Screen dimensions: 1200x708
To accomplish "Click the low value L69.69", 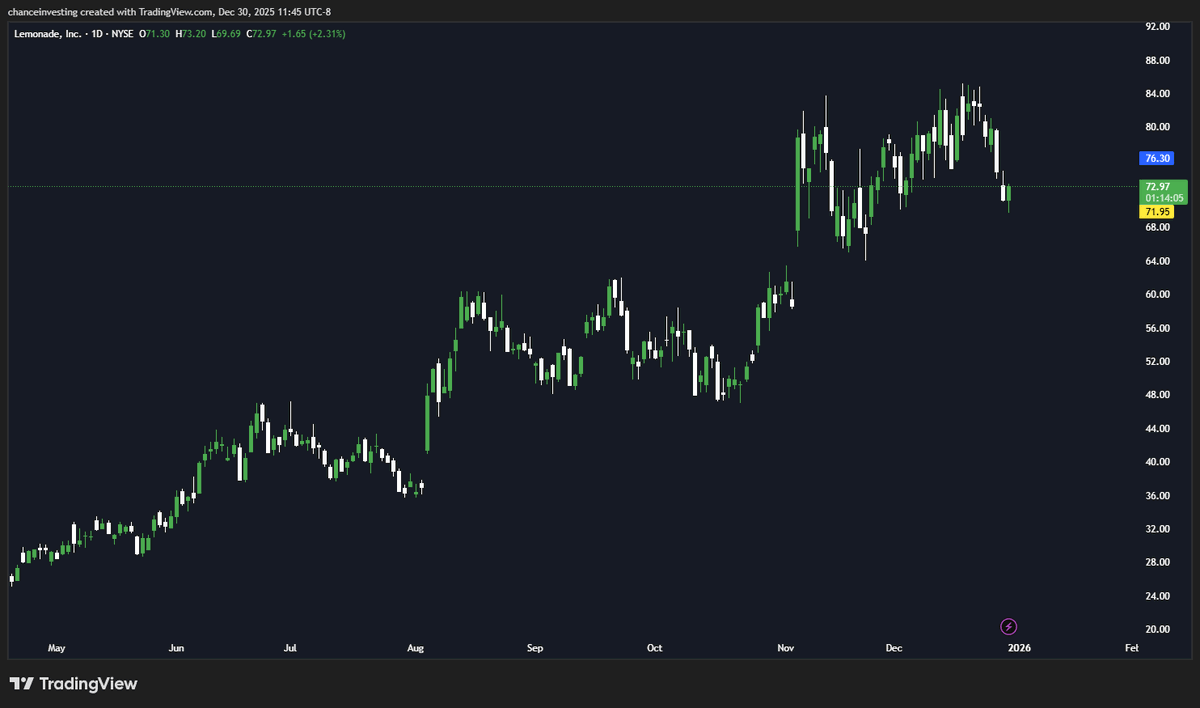I will [x=226, y=33].
